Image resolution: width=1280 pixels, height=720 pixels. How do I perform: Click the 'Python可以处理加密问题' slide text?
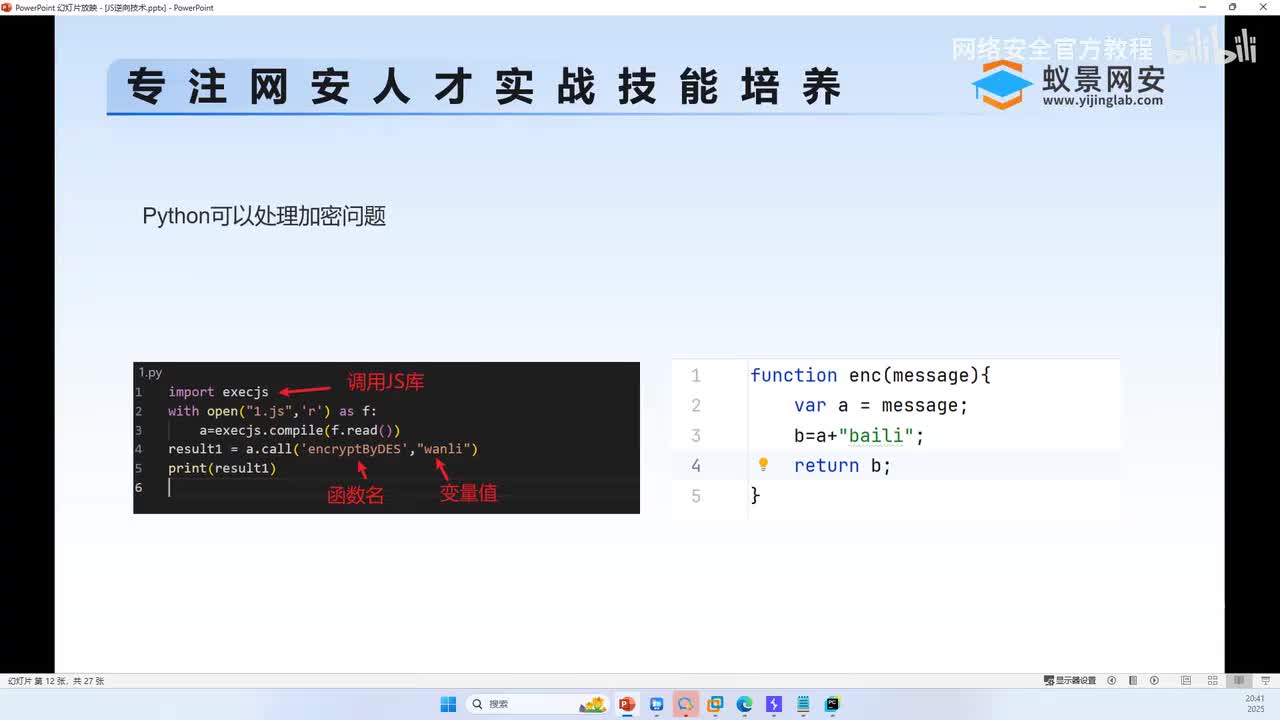[x=264, y=216]
